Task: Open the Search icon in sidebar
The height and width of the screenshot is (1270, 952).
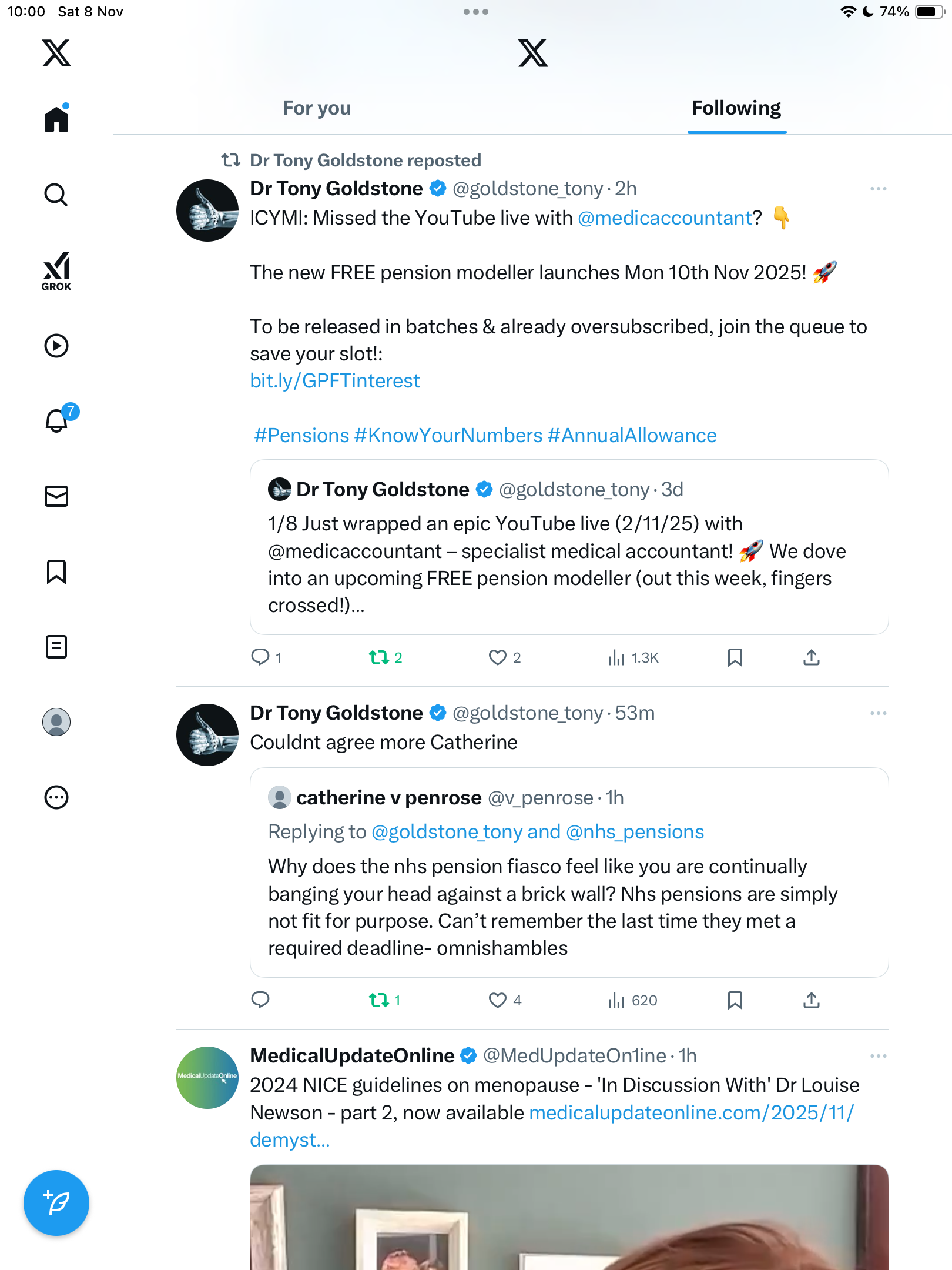Action: point(56,195)
